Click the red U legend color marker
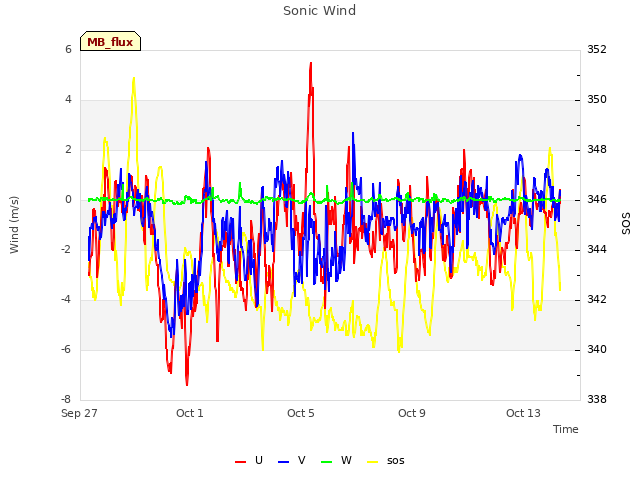The width and height of the screenshot is (640, 480). 240,462
